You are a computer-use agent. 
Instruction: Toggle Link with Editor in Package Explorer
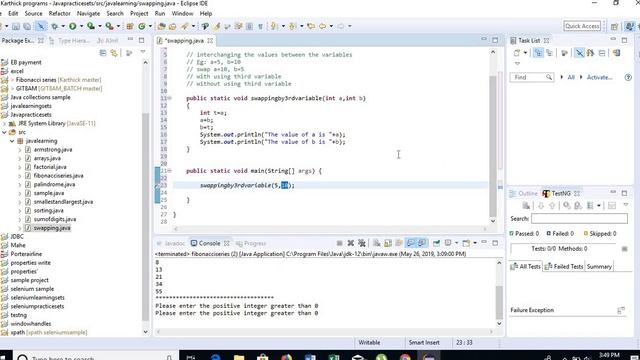pos(114,53)
